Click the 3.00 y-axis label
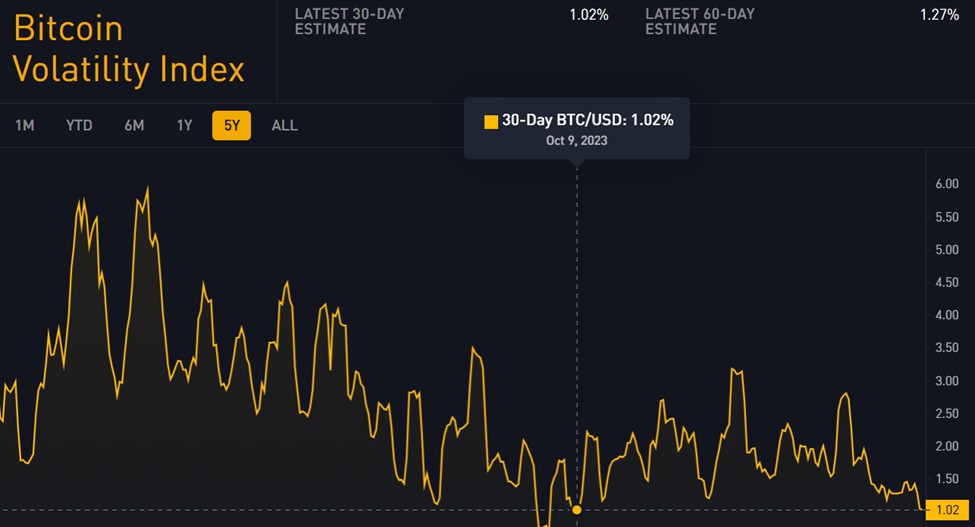Image resolution: width=975 pixels, height=527 pixels. coord(947,381)
